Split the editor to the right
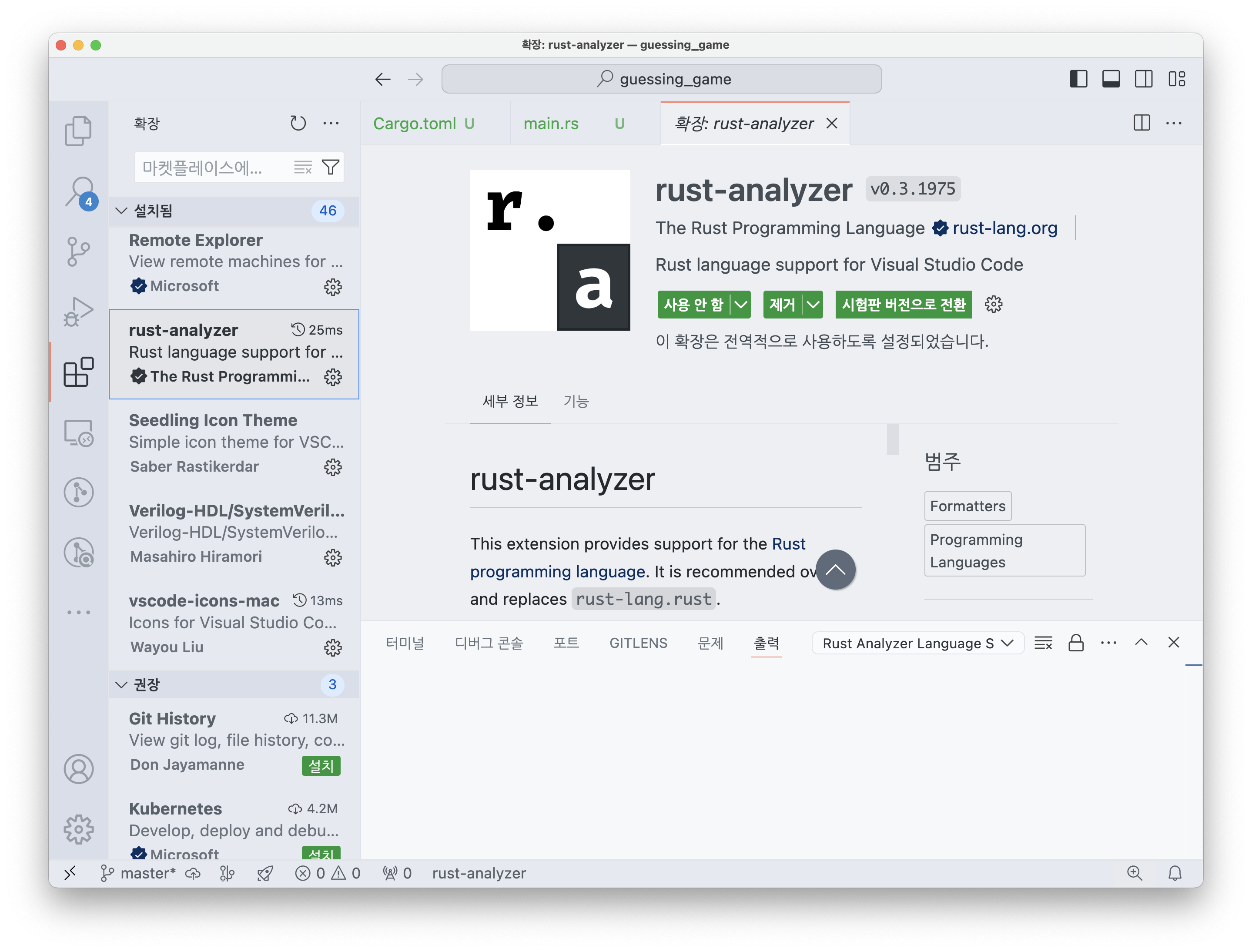Screen dimensions: 1252x952 [x=1142, y=122]
